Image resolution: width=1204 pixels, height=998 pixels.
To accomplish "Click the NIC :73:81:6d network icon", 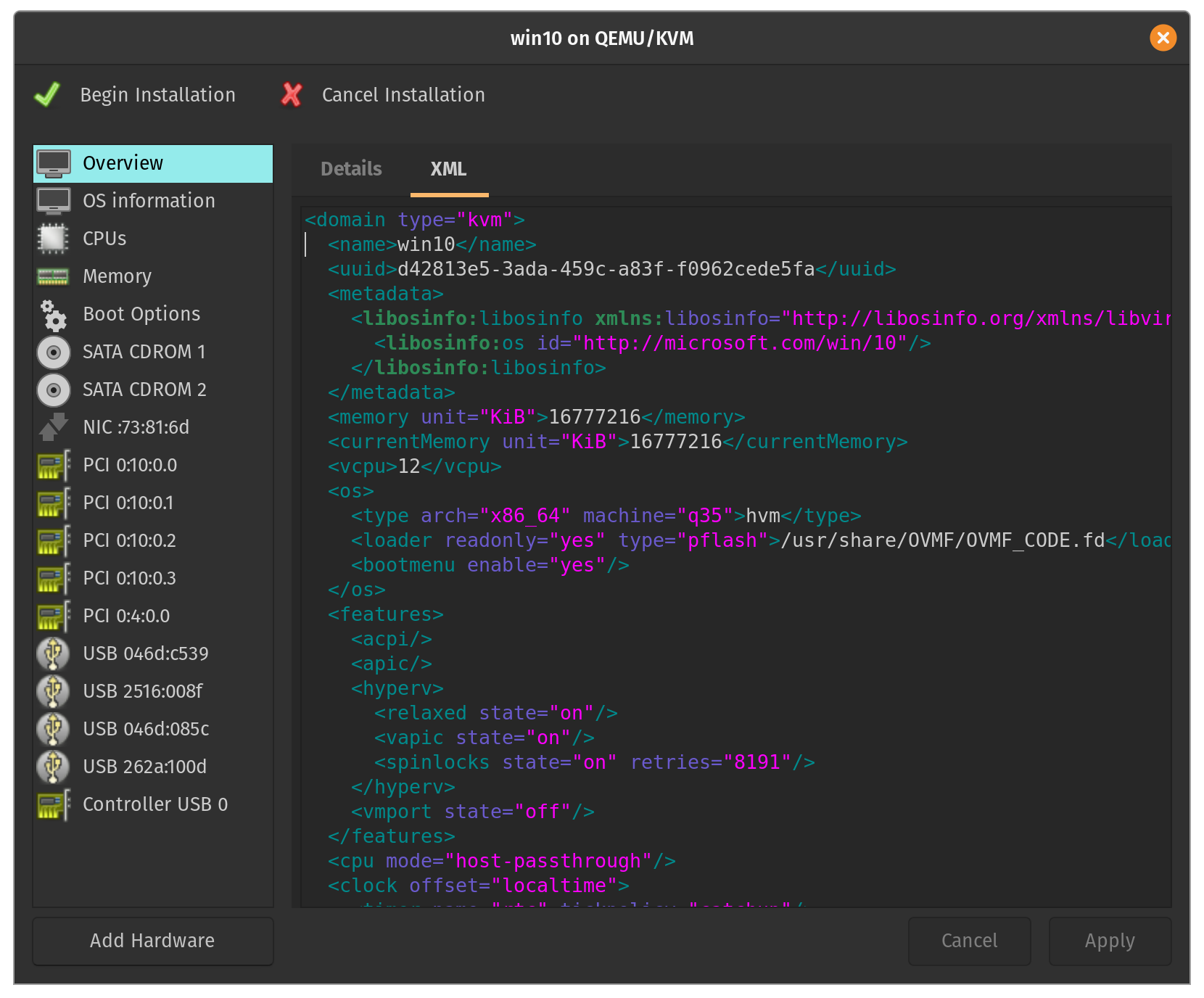I will point(53,427).
